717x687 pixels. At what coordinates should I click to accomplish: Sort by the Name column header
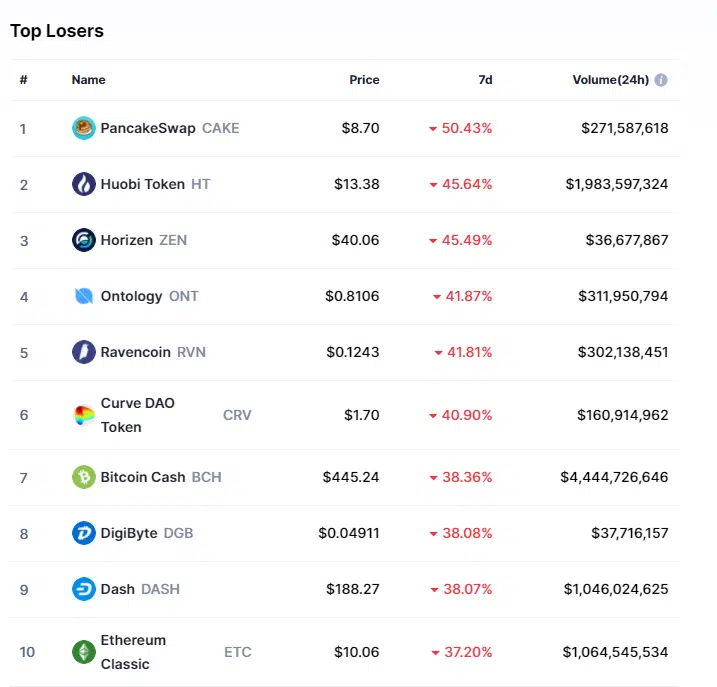(x=88, y=80)
